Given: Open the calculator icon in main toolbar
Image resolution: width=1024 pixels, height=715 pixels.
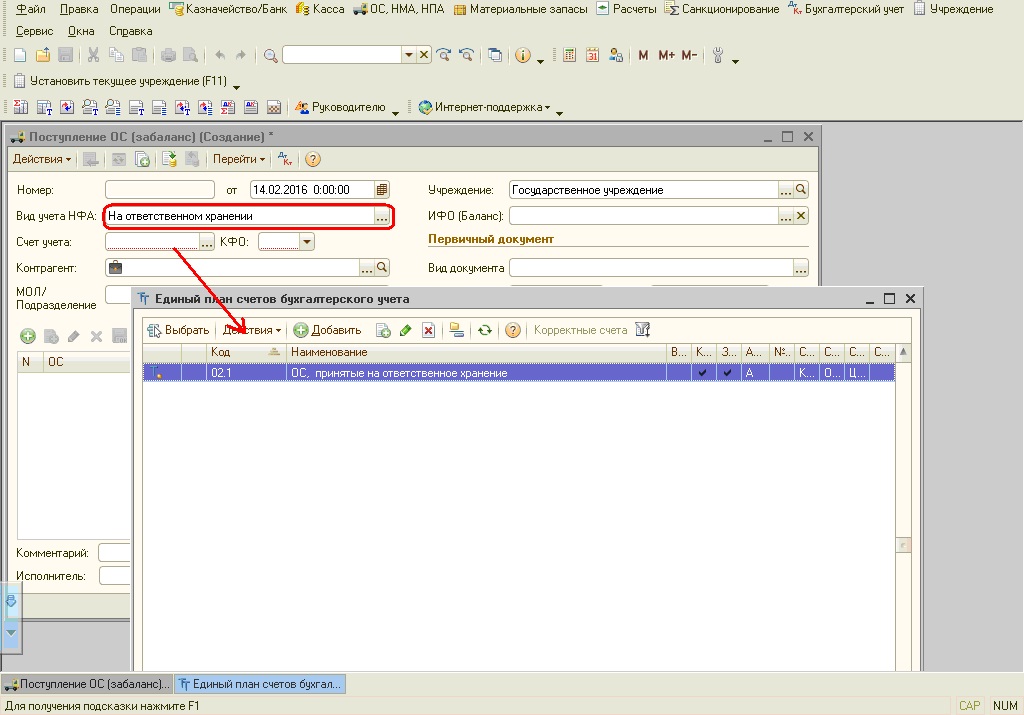Looking at the screenshot, I should point(569,56).
